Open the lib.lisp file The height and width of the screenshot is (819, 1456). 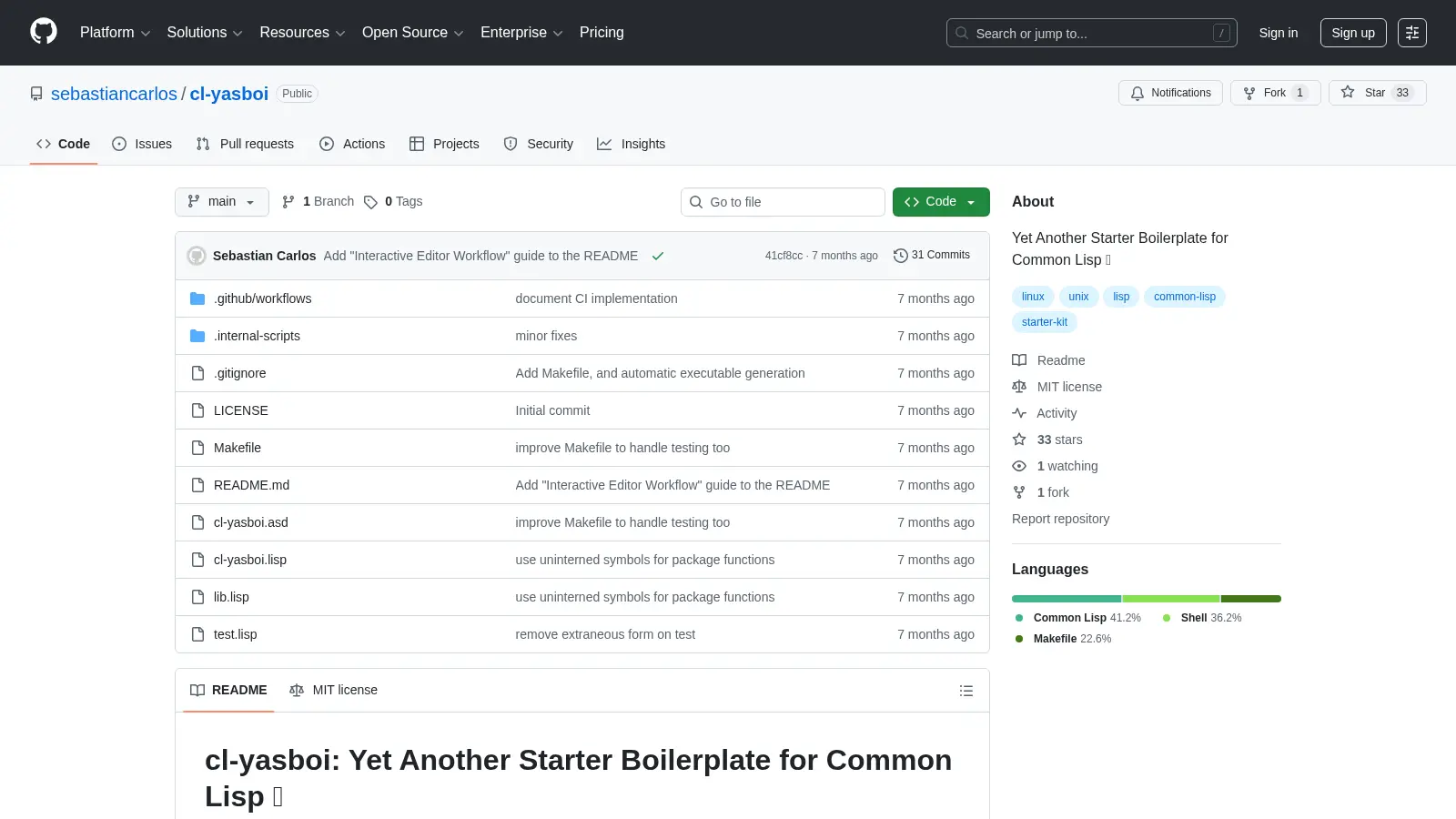click(x=231, y=597)
